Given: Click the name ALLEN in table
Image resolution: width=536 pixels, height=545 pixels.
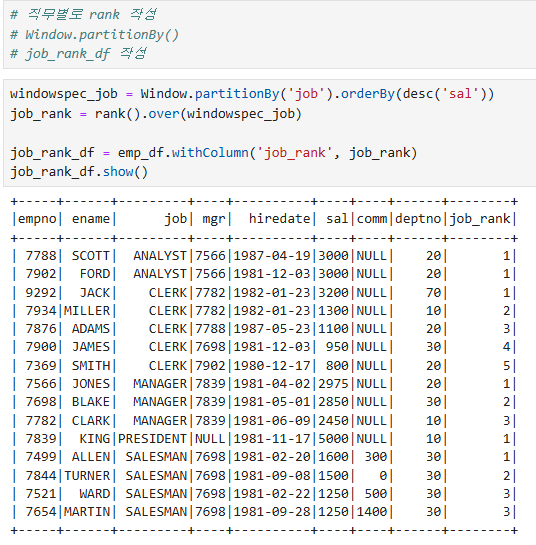Looking at the screenshot, I should pos(91,457).
